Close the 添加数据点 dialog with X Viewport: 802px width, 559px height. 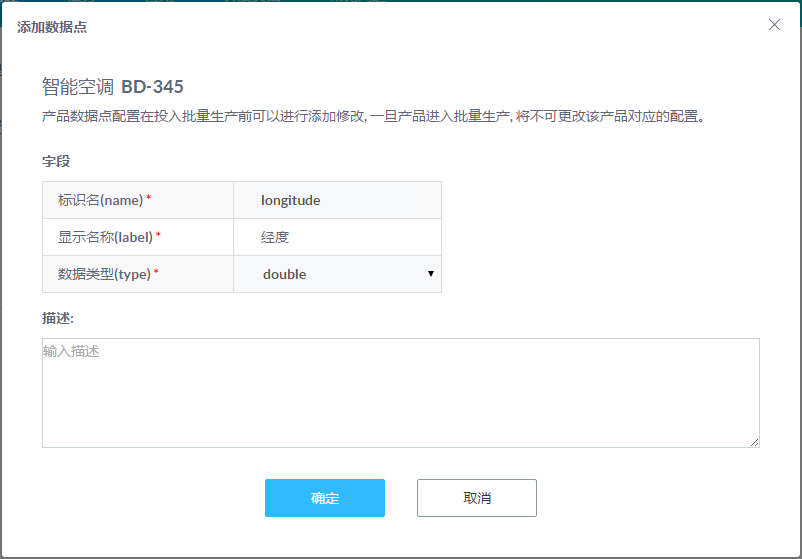(774, 25)
